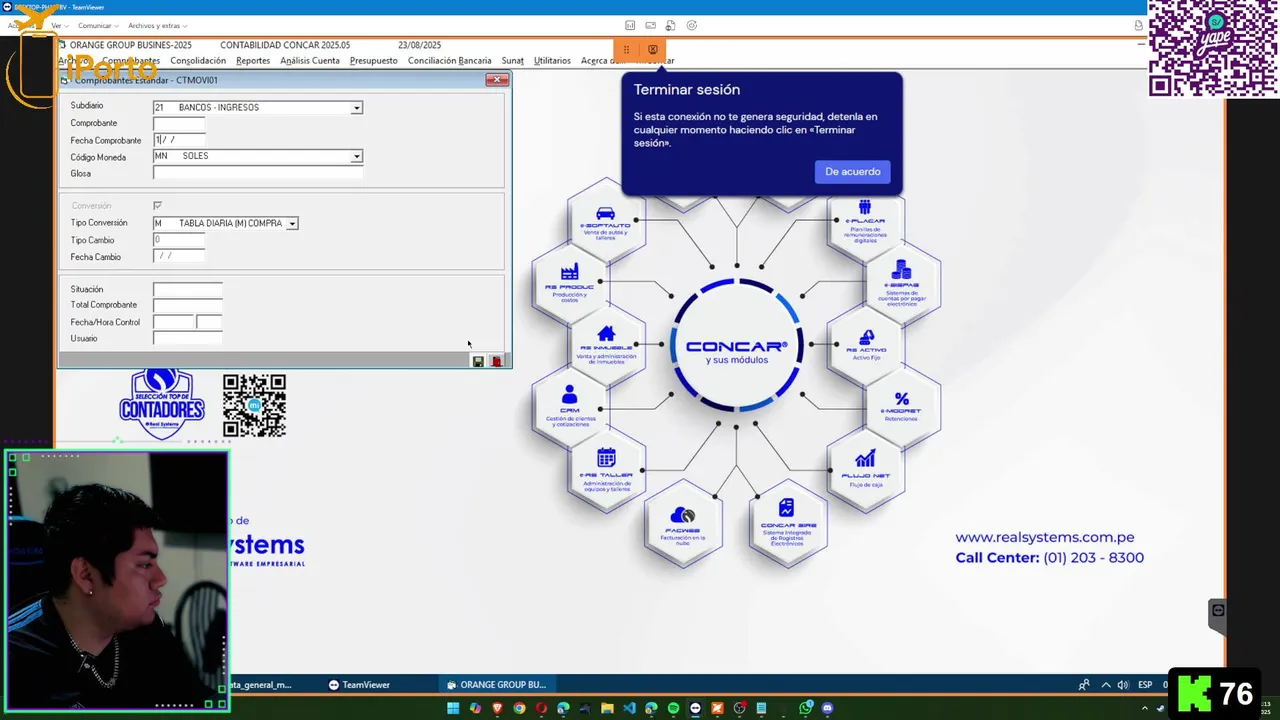Open Discord from taskbar
Viewport: 1280px width, 720px height.
tap(827, 708)
